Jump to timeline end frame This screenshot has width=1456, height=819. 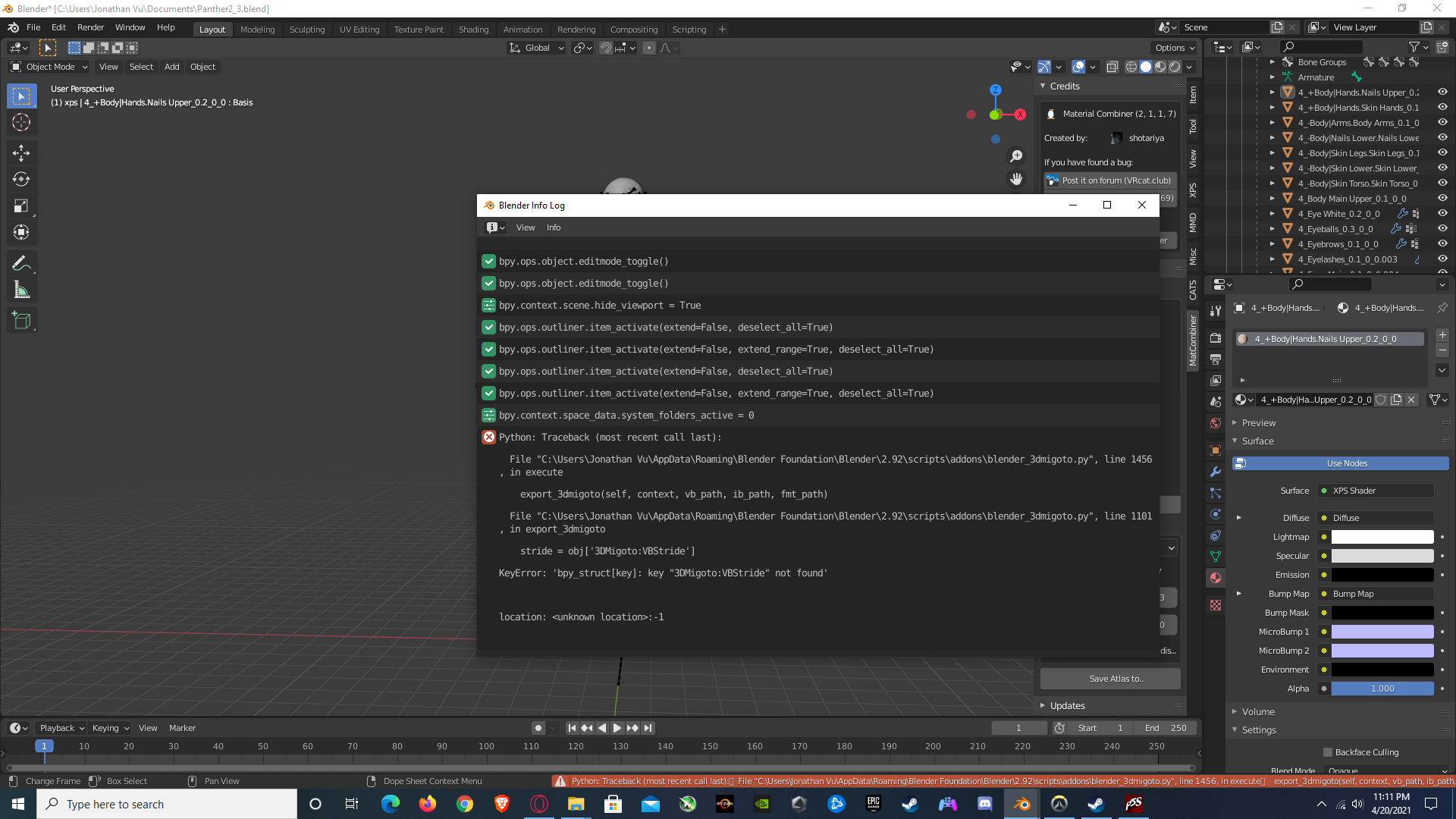648,728
